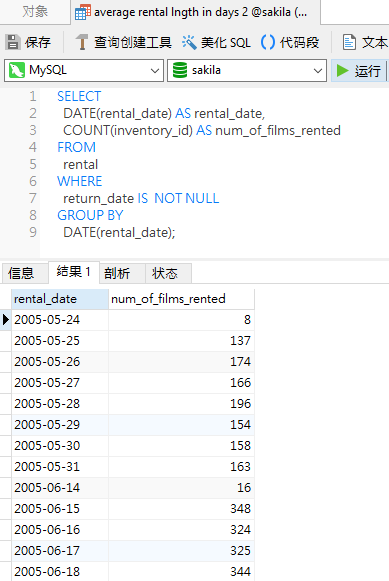The height and width of the screenshot is (581, 389).
Task: Click the GROUP BY keyword on line 8
Action: (90, 215)
